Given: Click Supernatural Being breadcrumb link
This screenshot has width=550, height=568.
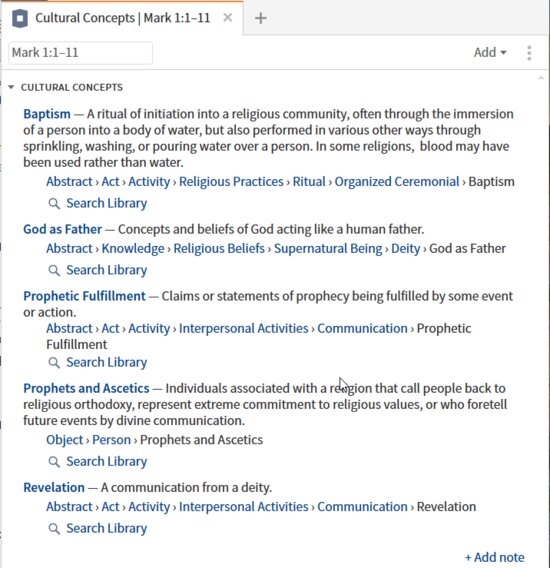Looking at the screenshot, I should coord(328,248).
